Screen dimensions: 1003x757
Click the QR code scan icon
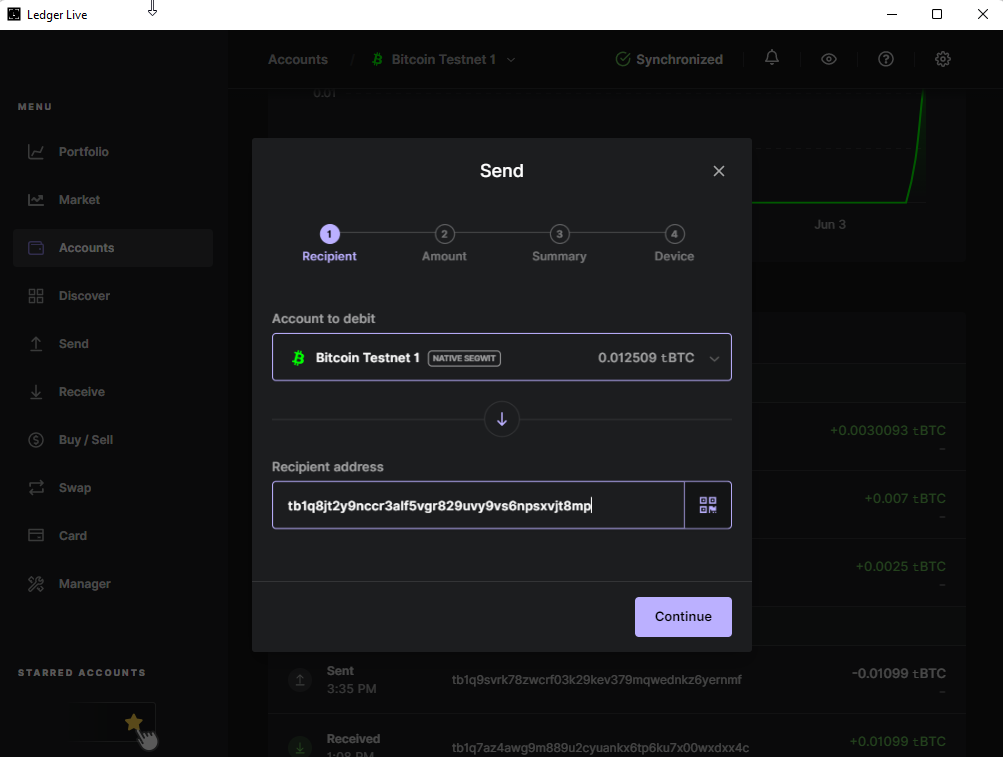point(708,505)
